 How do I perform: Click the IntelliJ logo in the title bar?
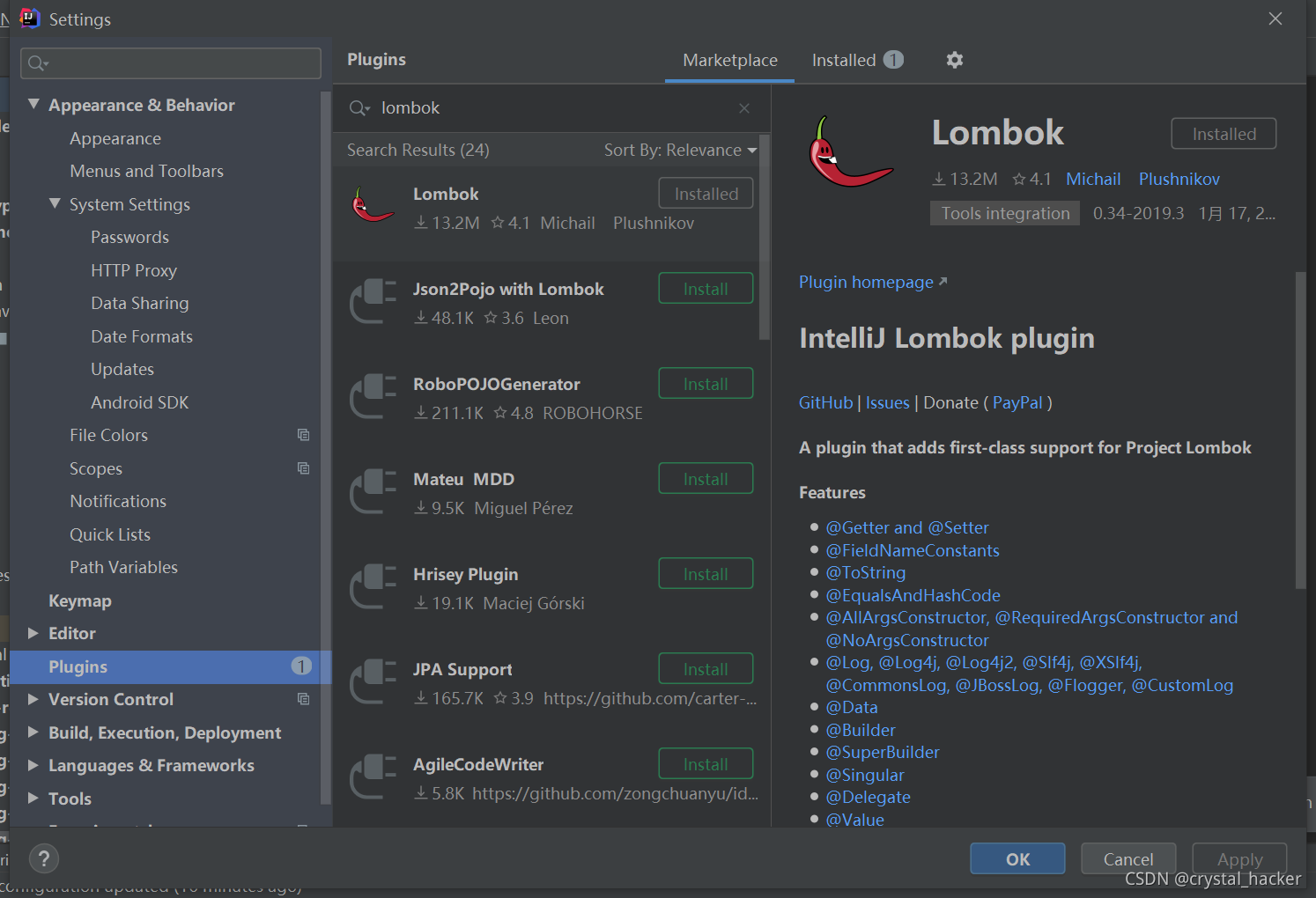click(x=30, y=18)
